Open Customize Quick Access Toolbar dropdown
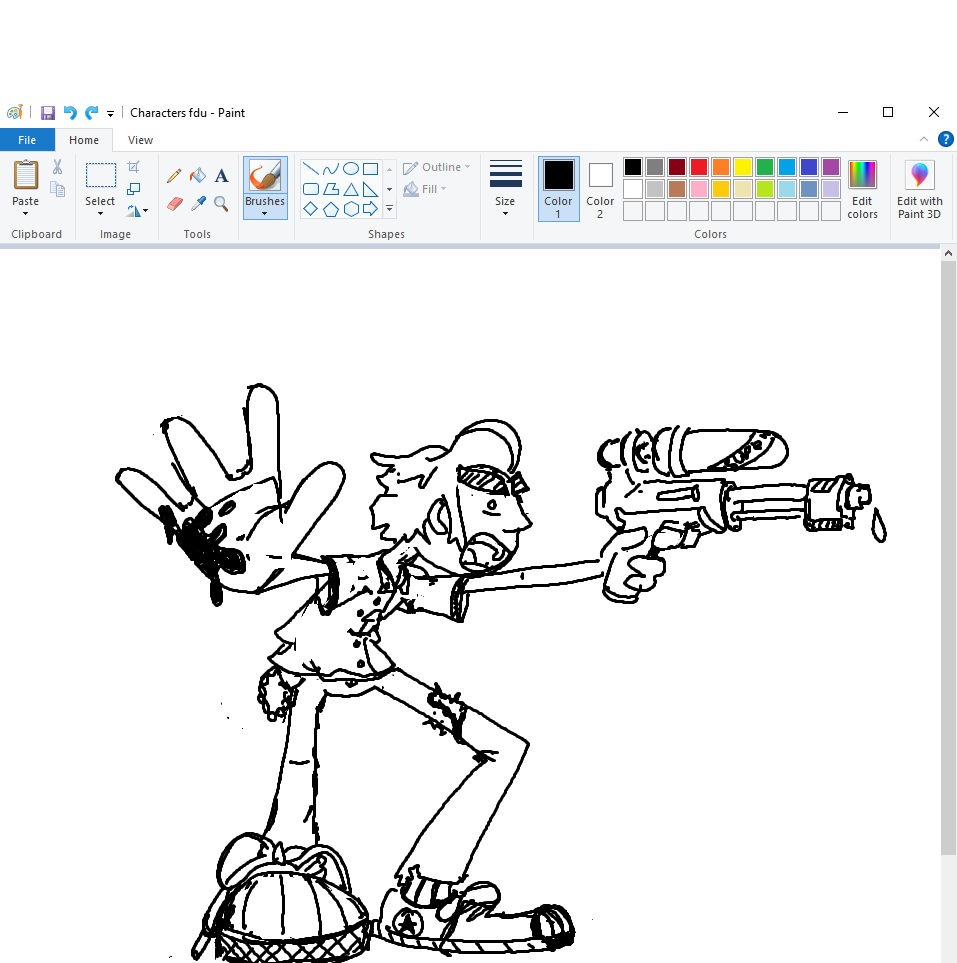957x963 pixels. point(111,114)
